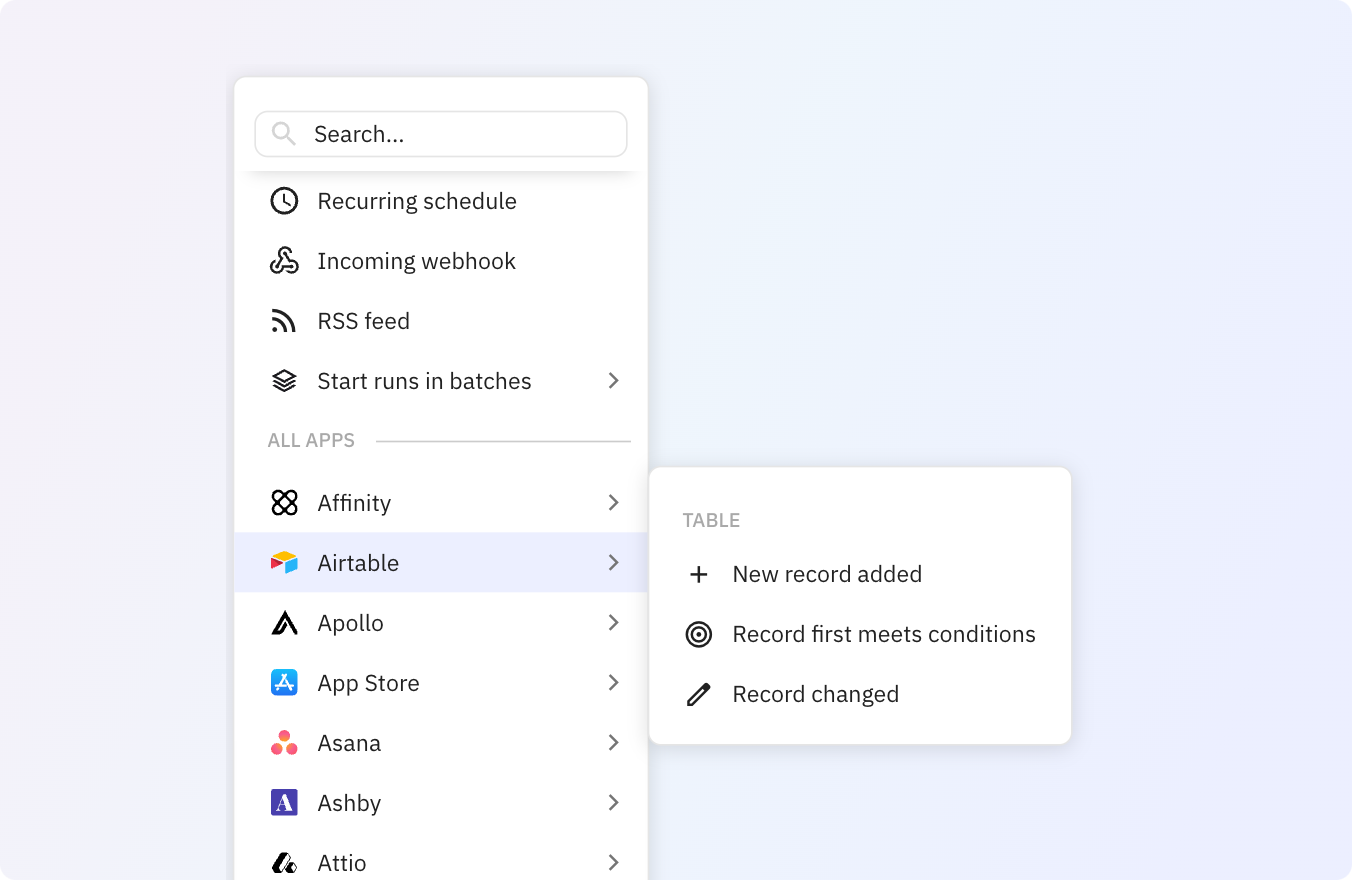This screenshot has width=1352, height=880.
Task: Click the Affinity app logo
Action: click(284, 503)
